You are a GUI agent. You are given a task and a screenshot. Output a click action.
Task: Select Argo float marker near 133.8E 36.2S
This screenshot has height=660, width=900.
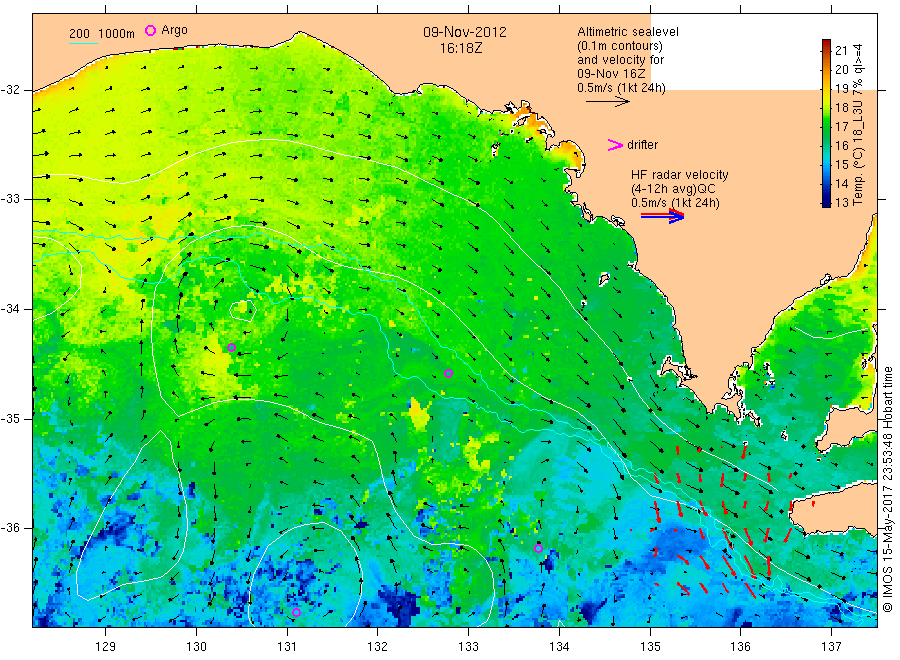(x=538, y=549)
